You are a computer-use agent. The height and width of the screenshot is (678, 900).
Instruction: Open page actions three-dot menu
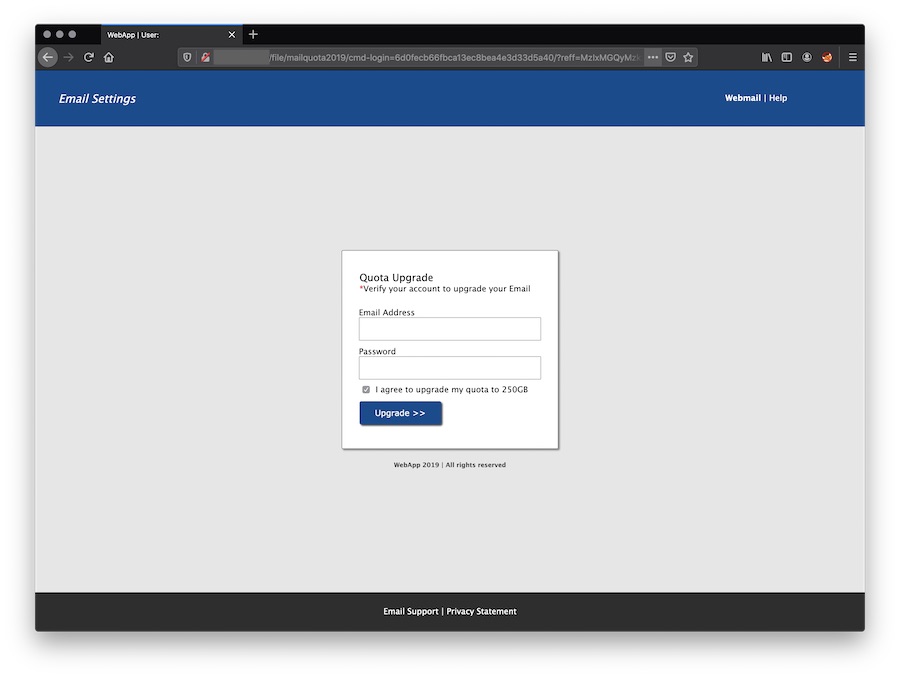tap(652, 57)
